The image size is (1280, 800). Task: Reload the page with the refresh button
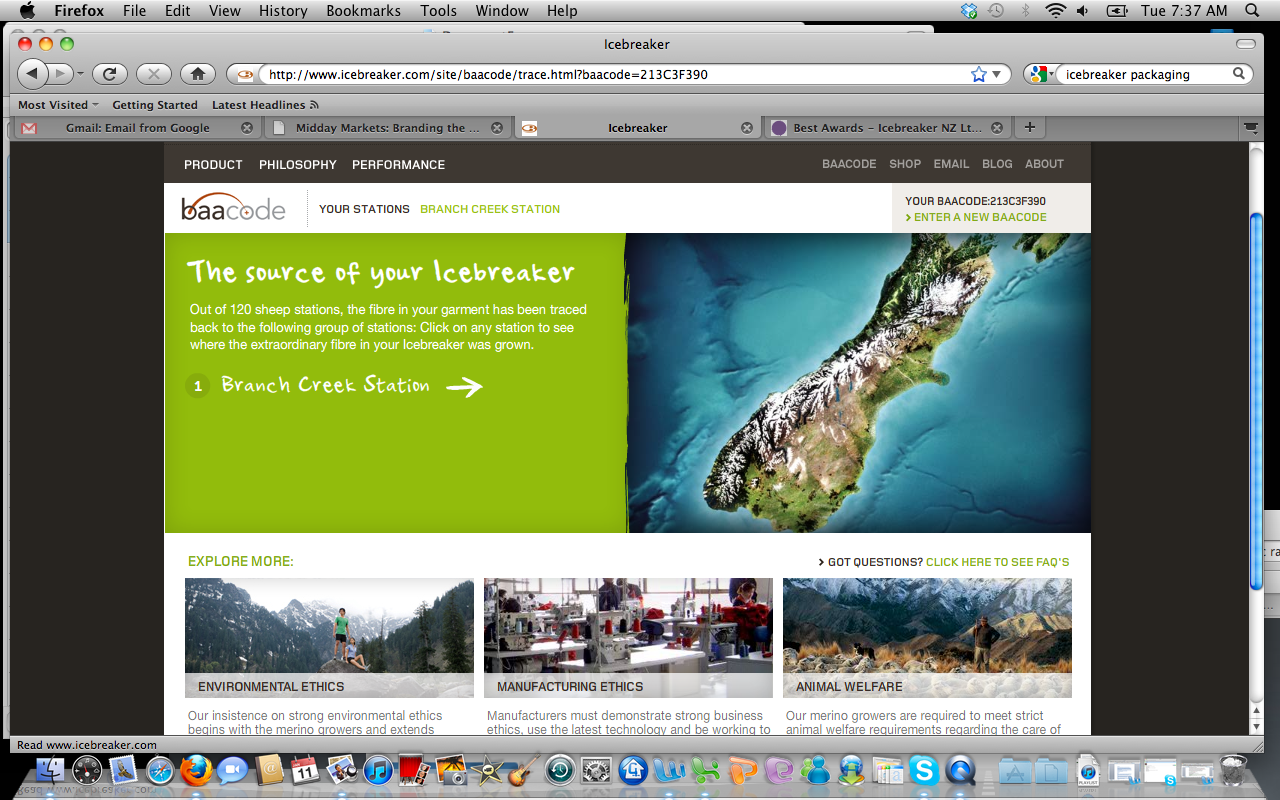110,73
